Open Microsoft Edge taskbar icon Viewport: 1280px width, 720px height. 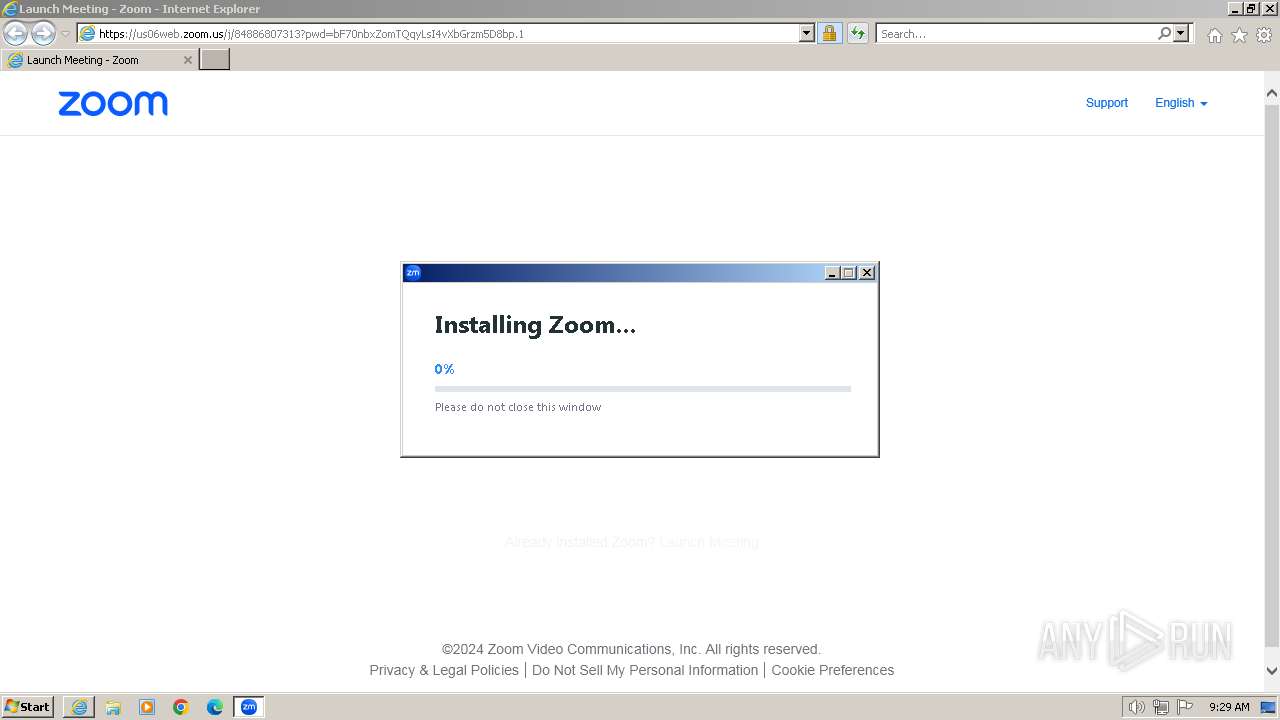click(x=215, y=707)
